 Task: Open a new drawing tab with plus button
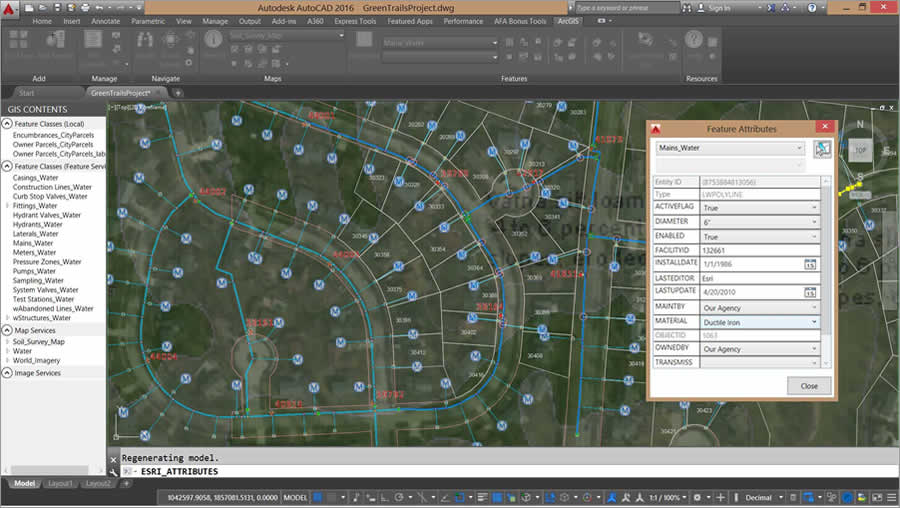coord(178,92)
